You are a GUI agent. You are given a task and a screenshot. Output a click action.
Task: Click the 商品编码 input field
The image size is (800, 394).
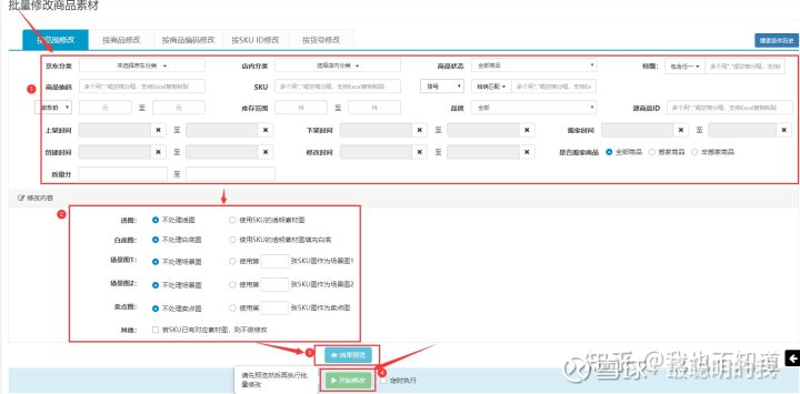pyautogui.click(x=142, y=86)
